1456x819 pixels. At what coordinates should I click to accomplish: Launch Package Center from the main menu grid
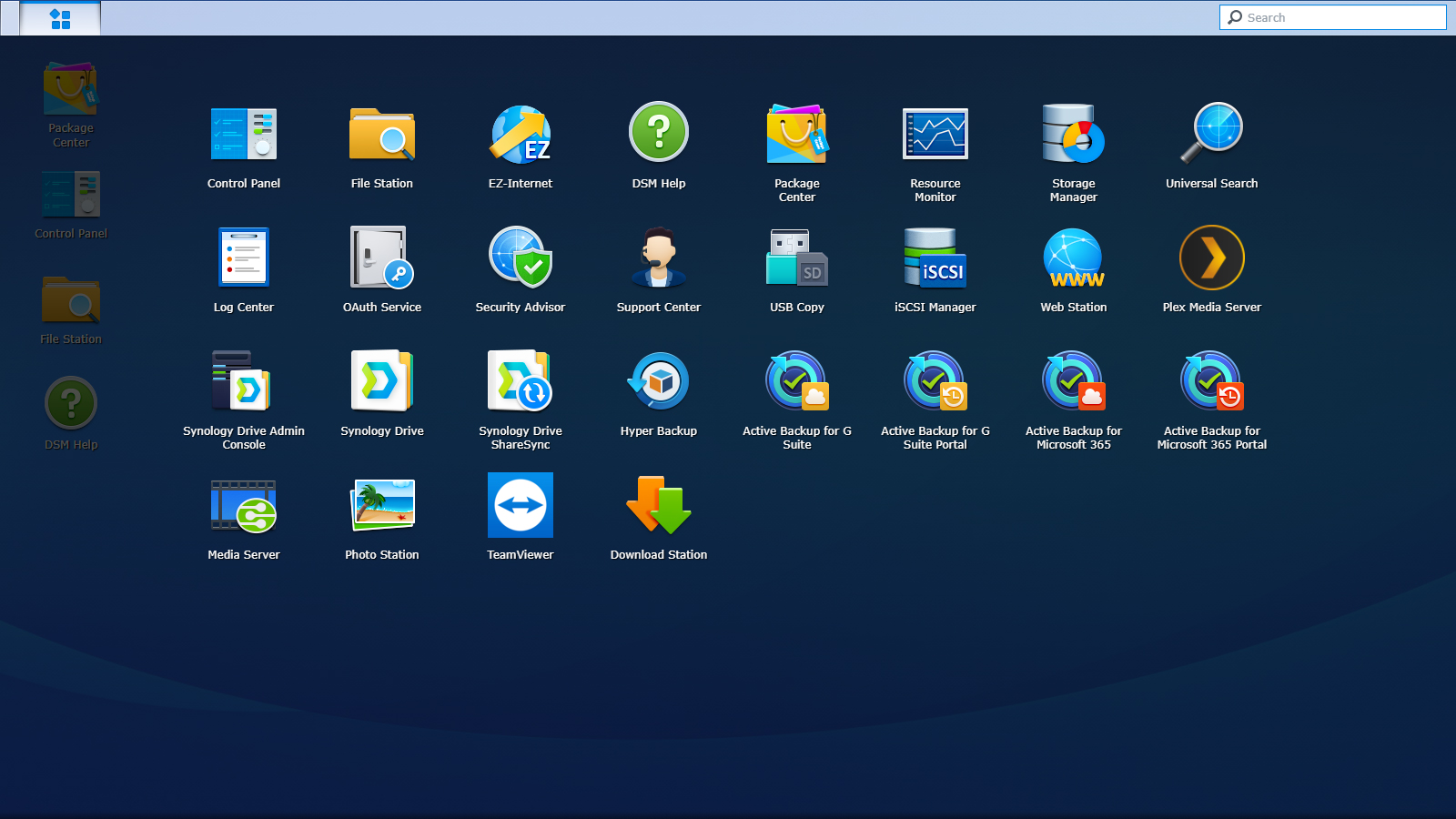[797, 153]
